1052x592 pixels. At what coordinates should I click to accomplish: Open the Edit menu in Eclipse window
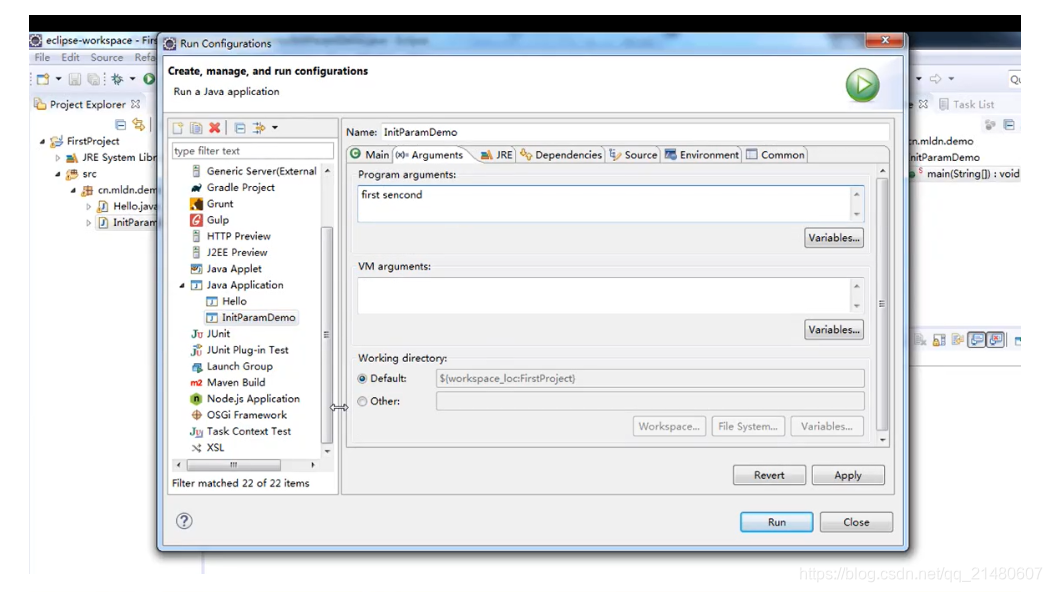[70, 58]
